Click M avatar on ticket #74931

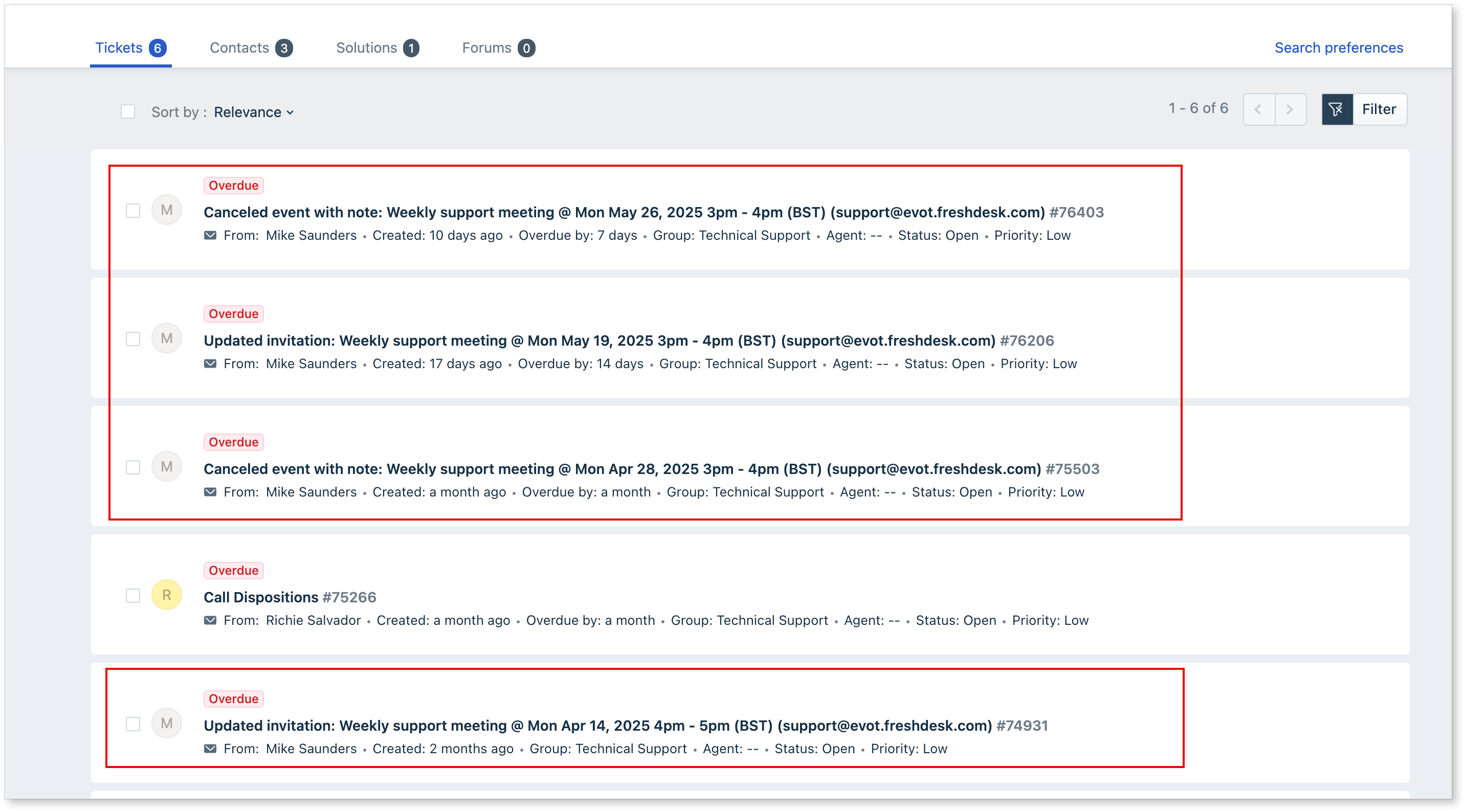[167, 724]
